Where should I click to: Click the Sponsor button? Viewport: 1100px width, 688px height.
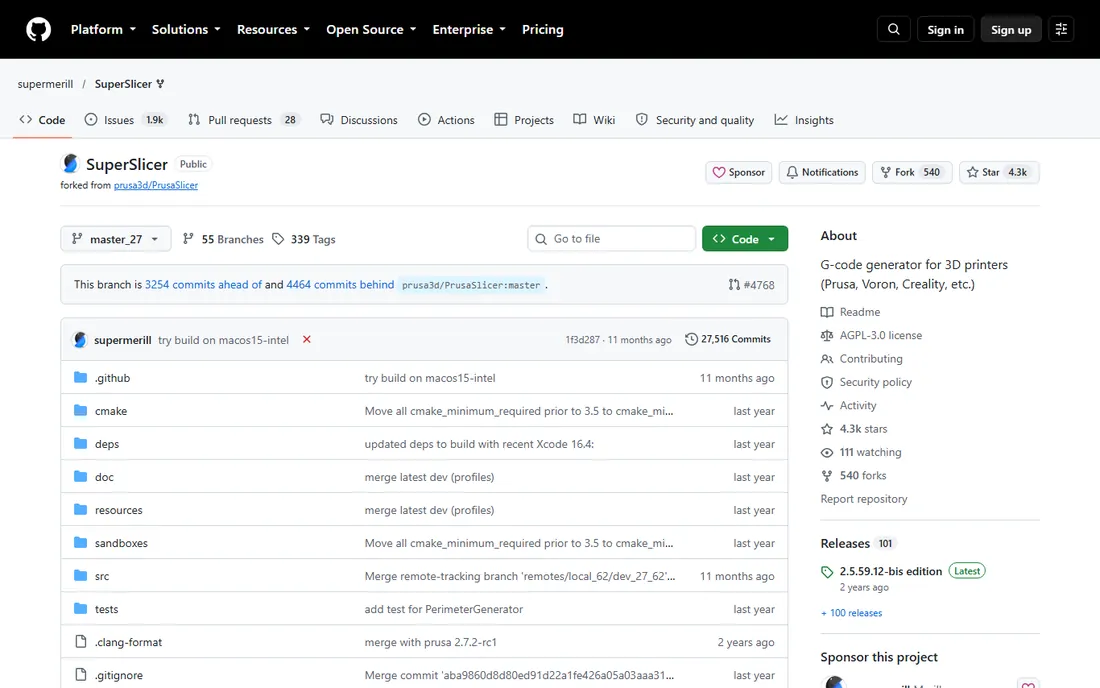(x=739, y=173)
